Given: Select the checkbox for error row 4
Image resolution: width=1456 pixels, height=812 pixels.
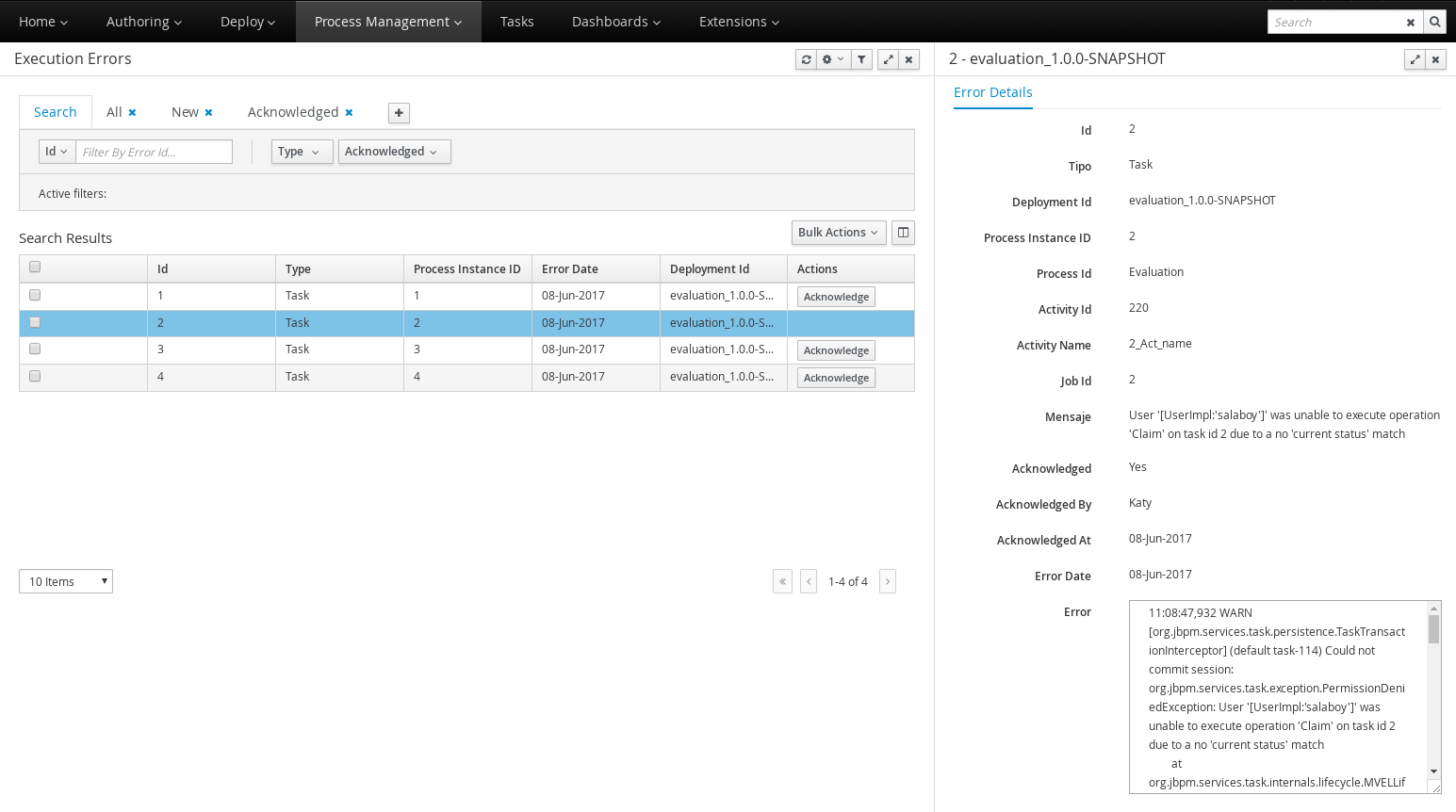Looking at the screenshot, I should pos(35,376).
